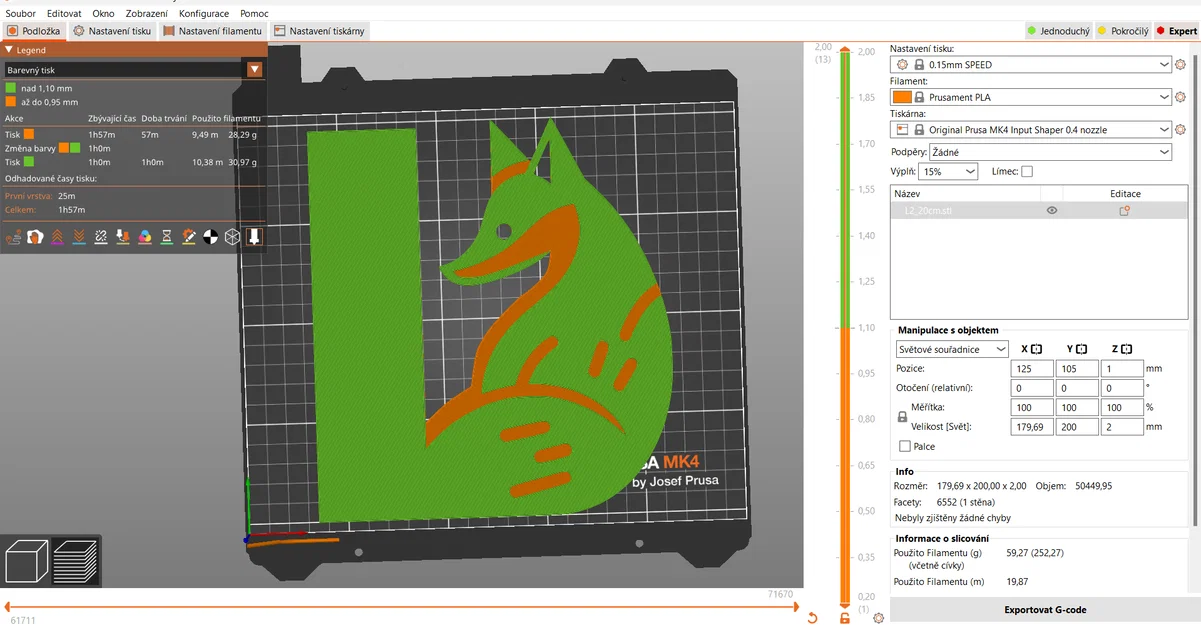This screenshot has width=1201, height=625.
Task: Open the Zobrazení menu
Action: (147, 14)
